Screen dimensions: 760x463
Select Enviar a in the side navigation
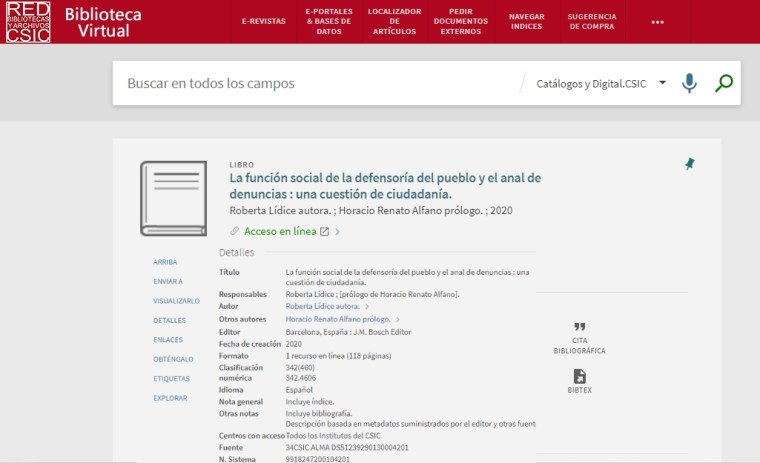[x=168, y=281]
